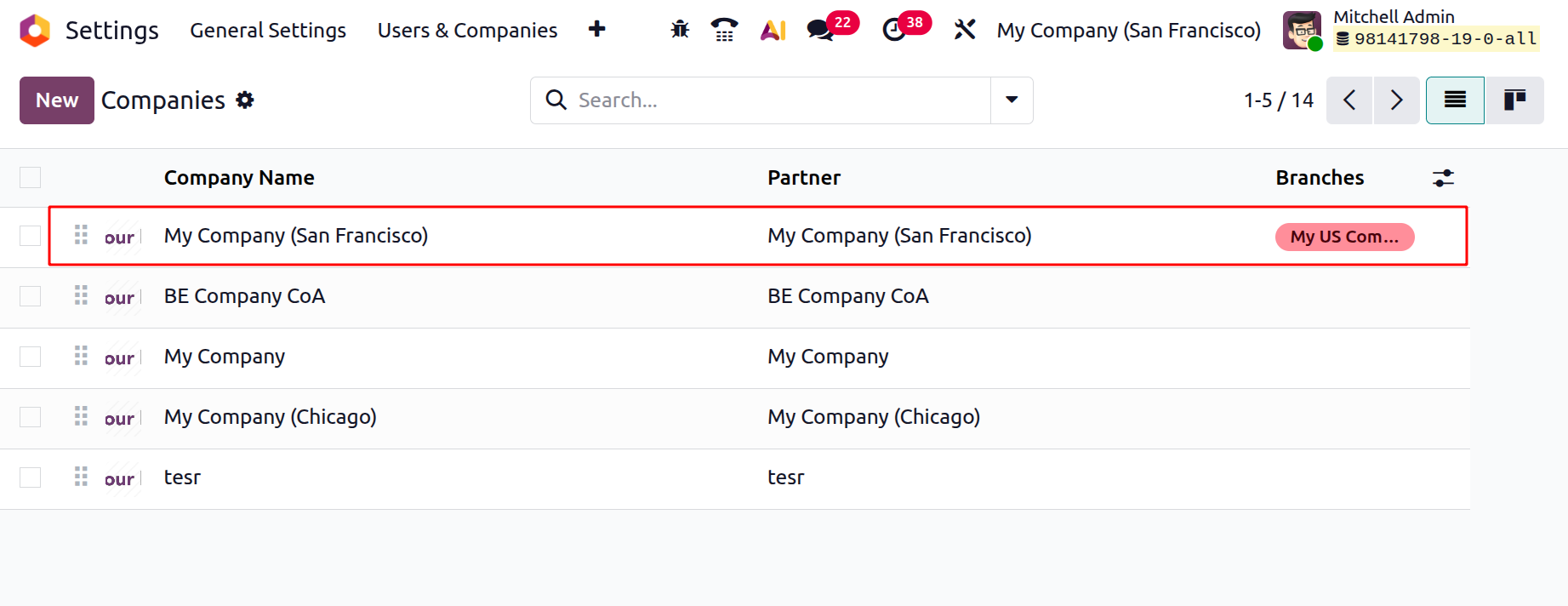Open optional columns adjust settings icon

pyautogui.click(x=1443, y=178)
